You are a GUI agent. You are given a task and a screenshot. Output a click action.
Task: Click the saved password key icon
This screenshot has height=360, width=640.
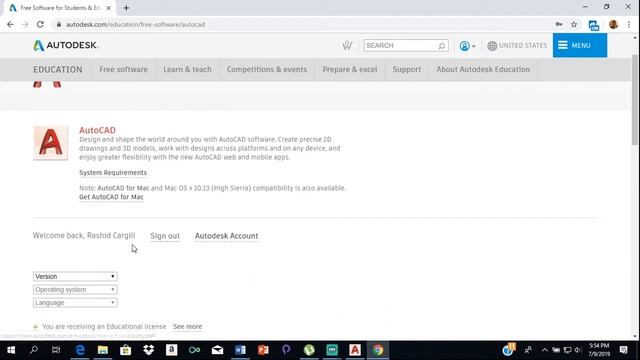[x=559, y=24]
